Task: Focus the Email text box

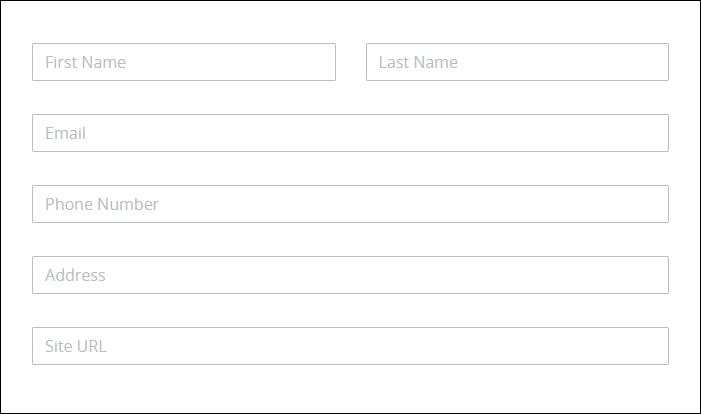Action: pos(350,133)
